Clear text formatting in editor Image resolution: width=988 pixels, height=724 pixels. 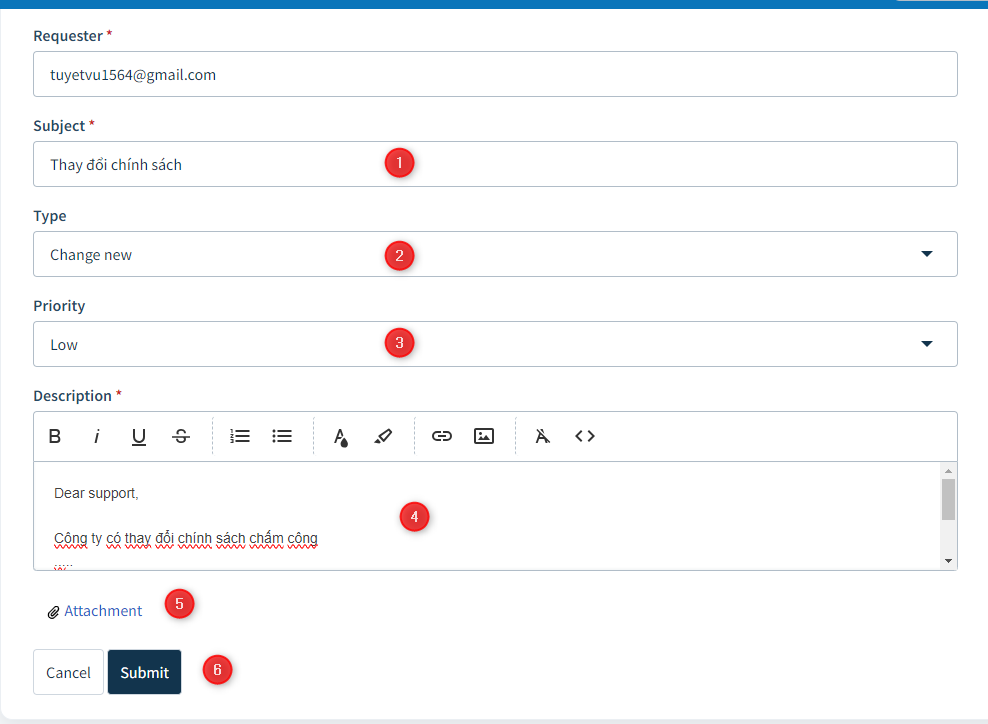(543, 436)
